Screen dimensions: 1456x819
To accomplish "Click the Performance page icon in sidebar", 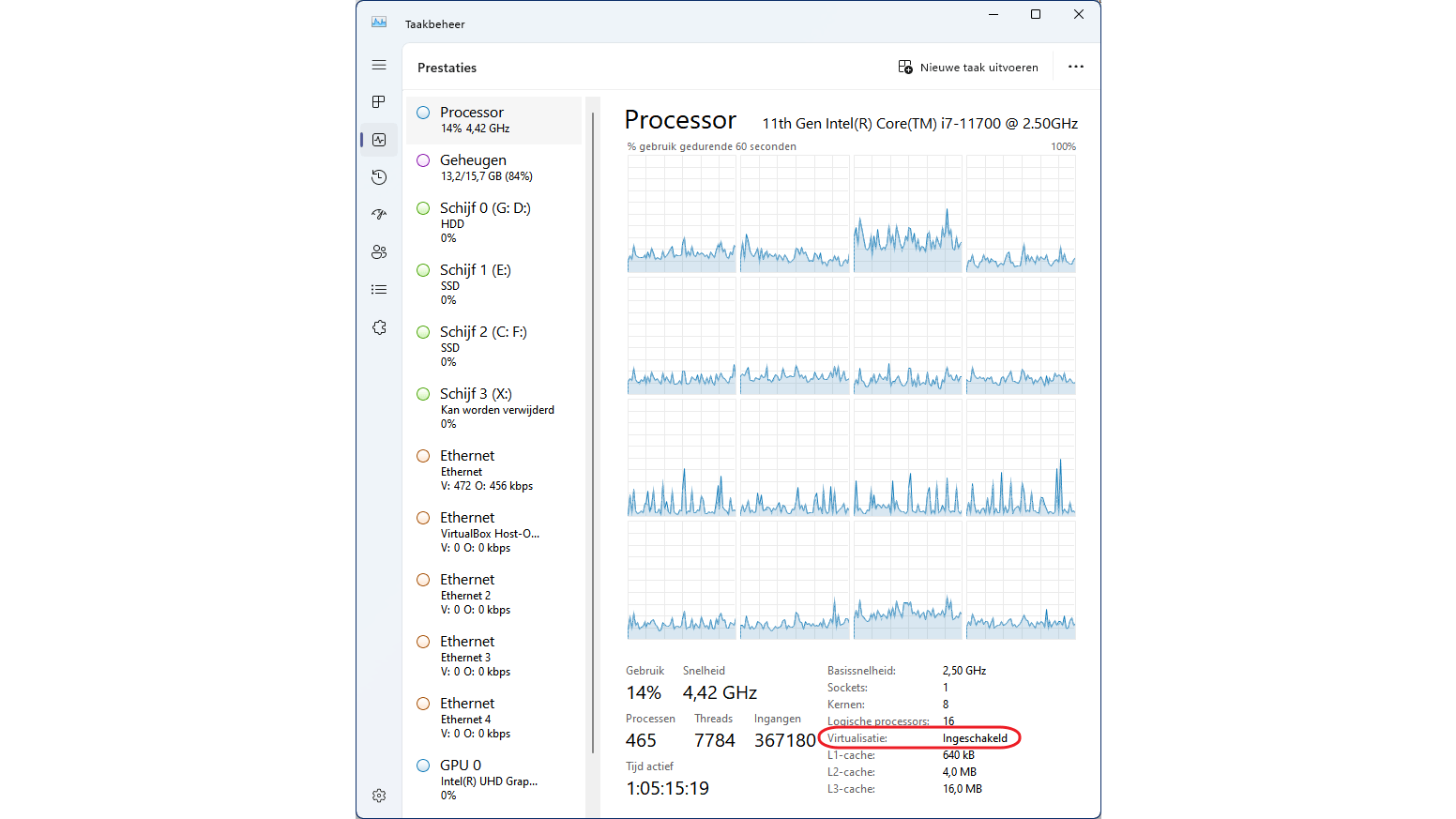I will click(379, 140).
